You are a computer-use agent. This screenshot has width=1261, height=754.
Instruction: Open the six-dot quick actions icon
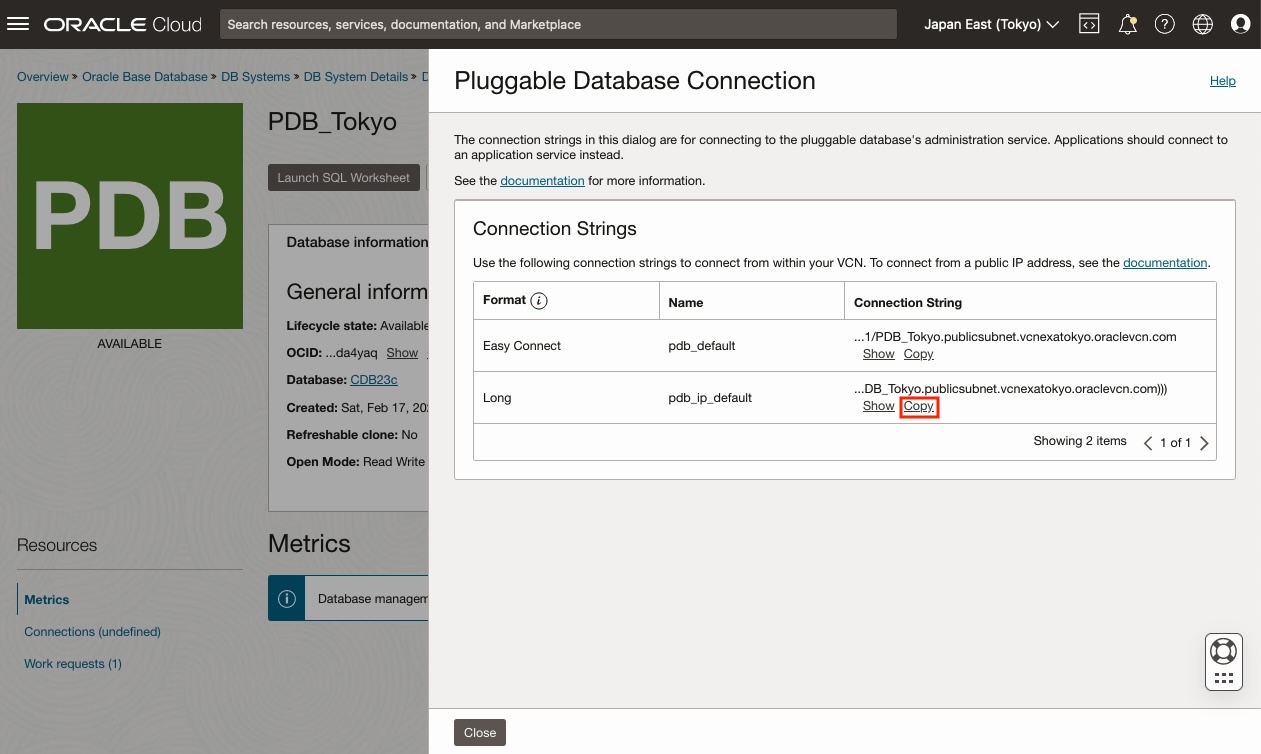tap(1224, 676)
